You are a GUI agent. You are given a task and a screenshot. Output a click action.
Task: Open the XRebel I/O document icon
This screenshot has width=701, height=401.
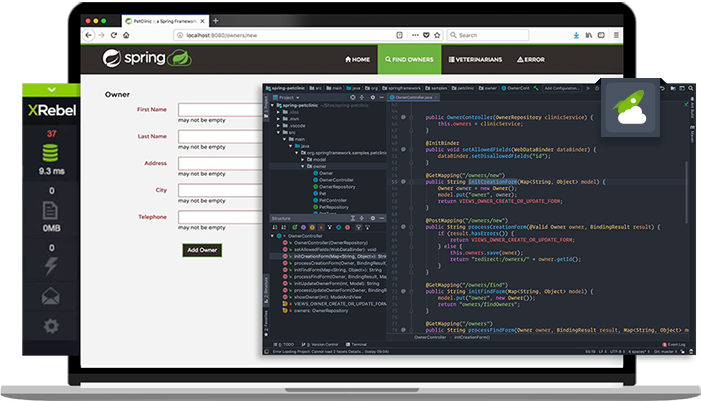click(50, 211)
